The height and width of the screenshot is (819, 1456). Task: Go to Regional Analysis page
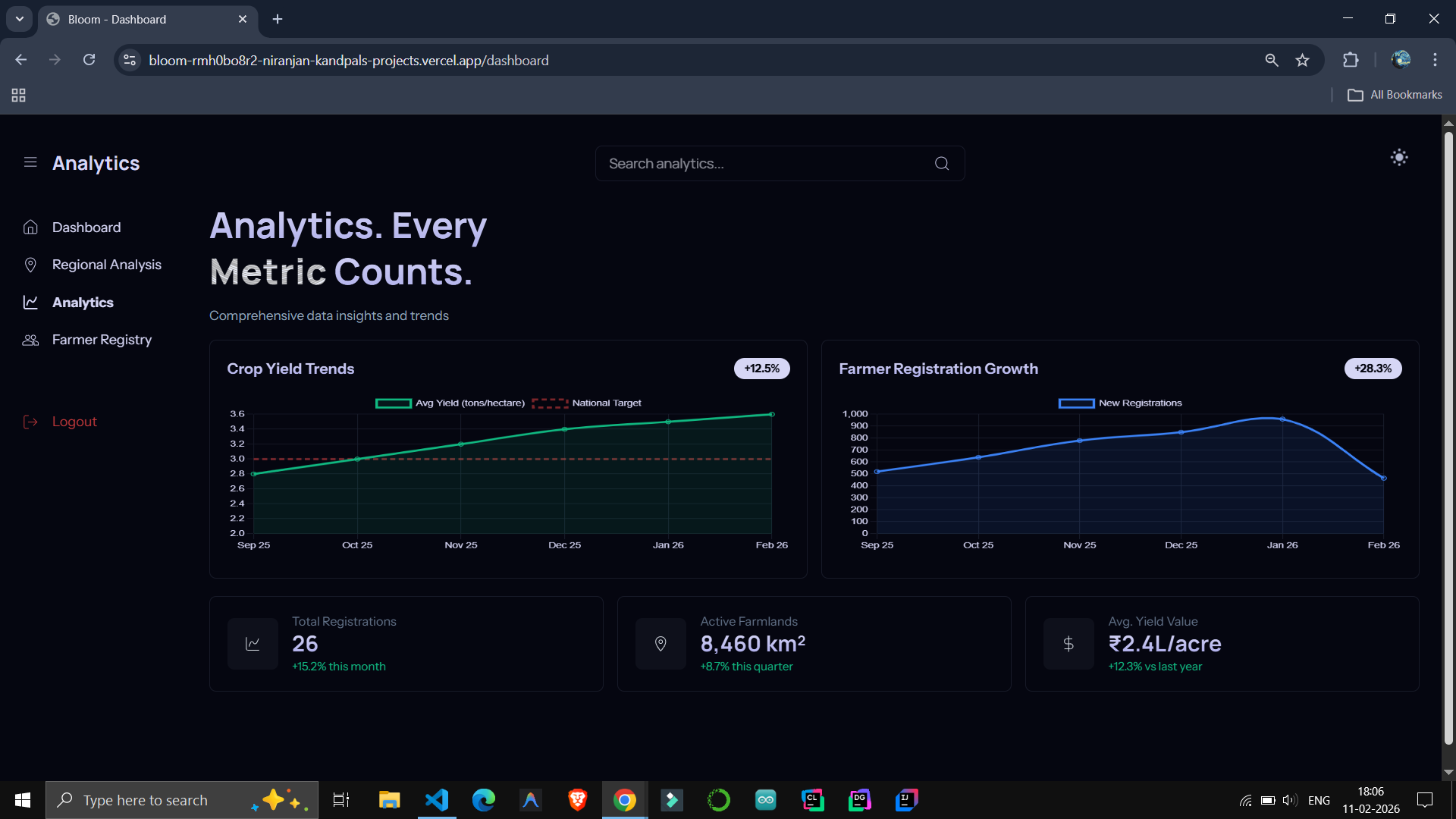[x=106, y=265]
